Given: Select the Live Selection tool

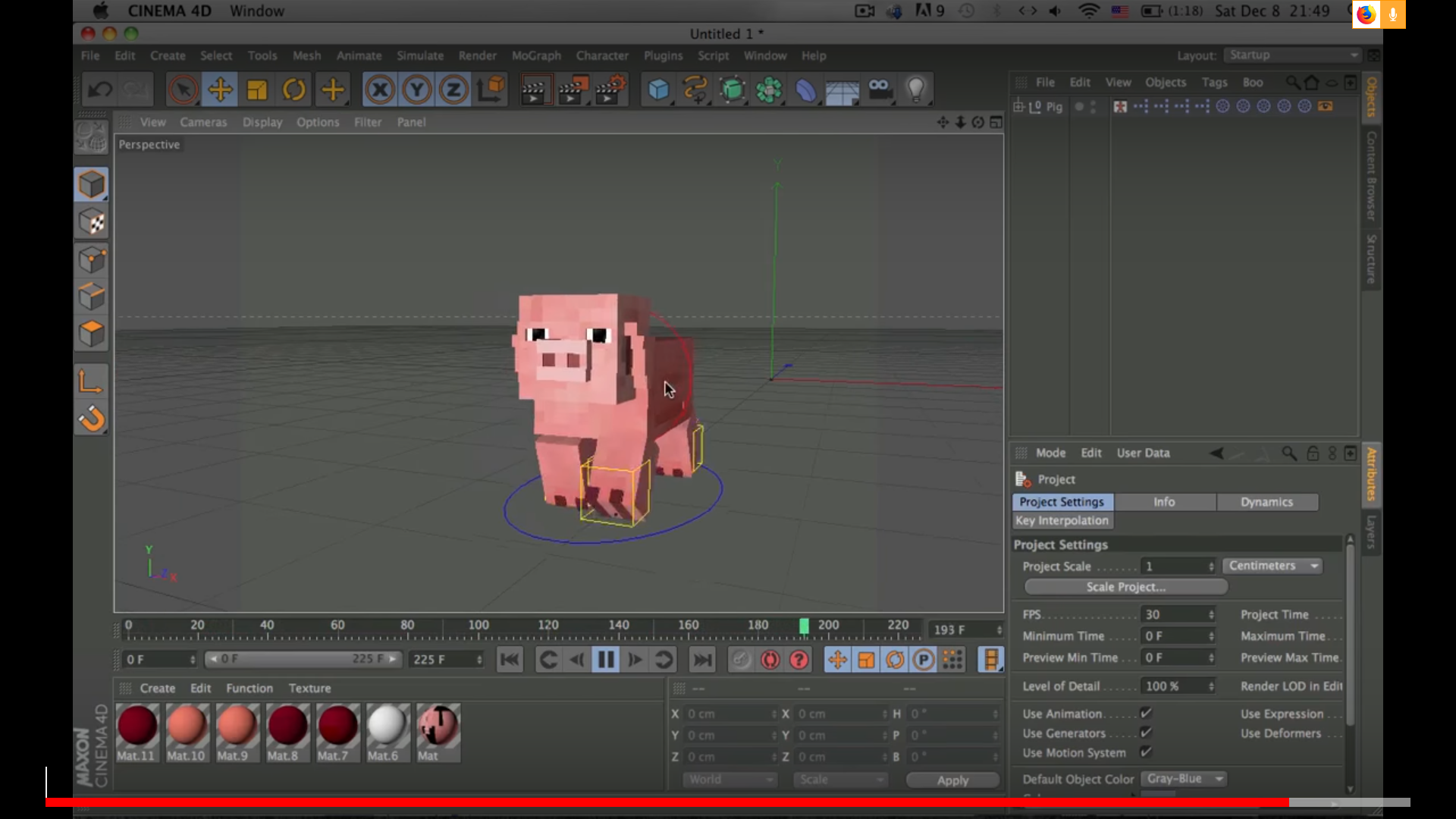Looking at the screenshot, I should [183, 89].
